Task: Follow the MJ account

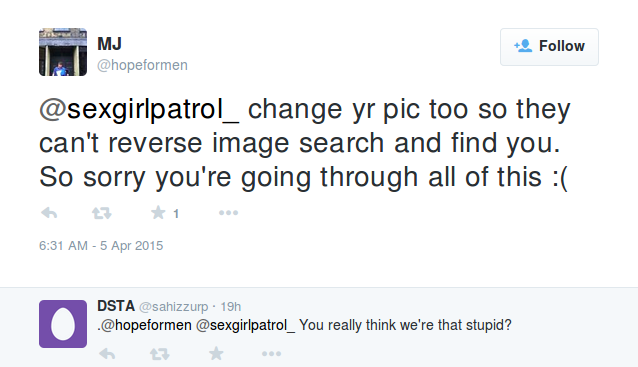Action: pos(549,46)
